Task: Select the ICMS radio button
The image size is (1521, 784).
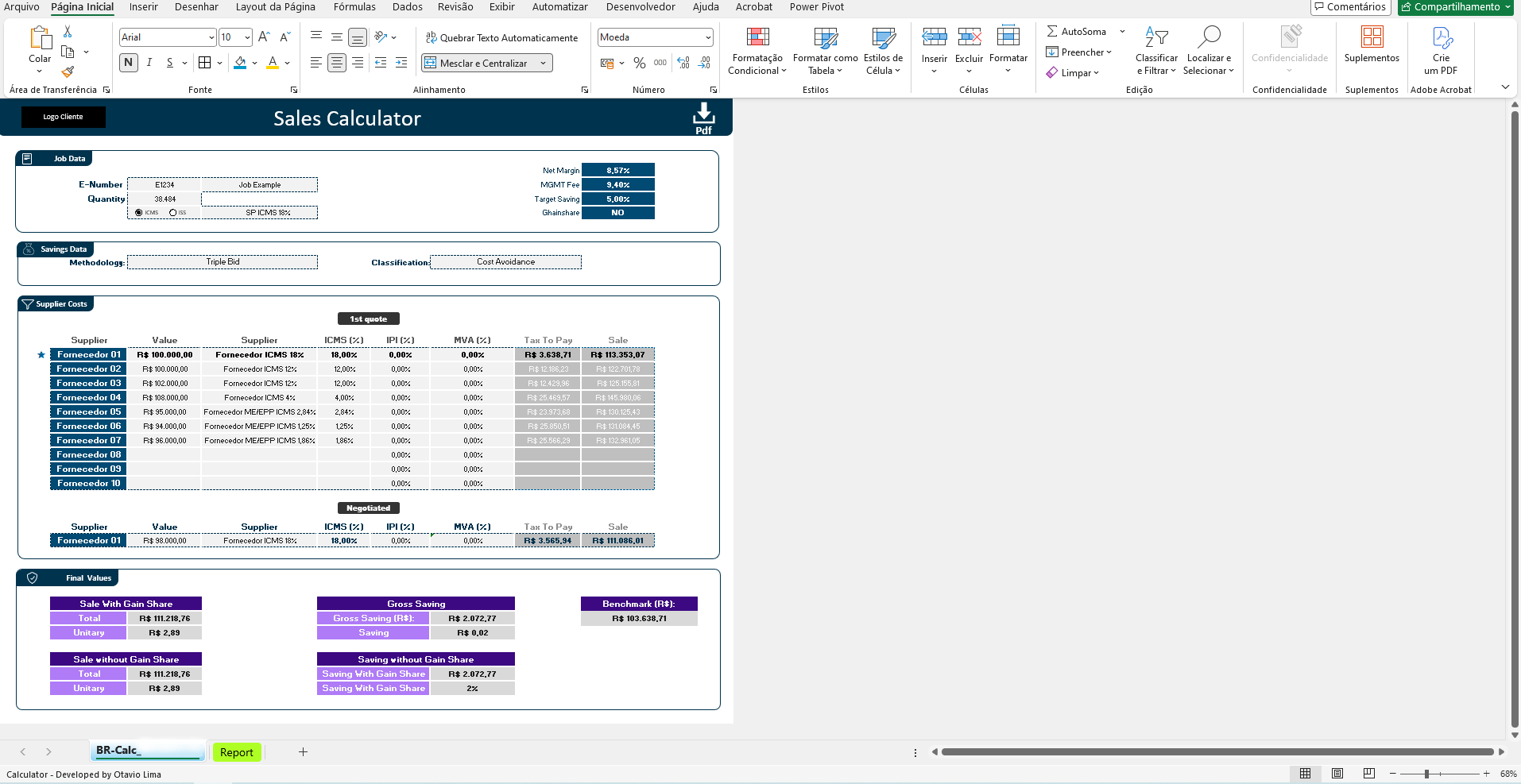Action: click(139, 213)
